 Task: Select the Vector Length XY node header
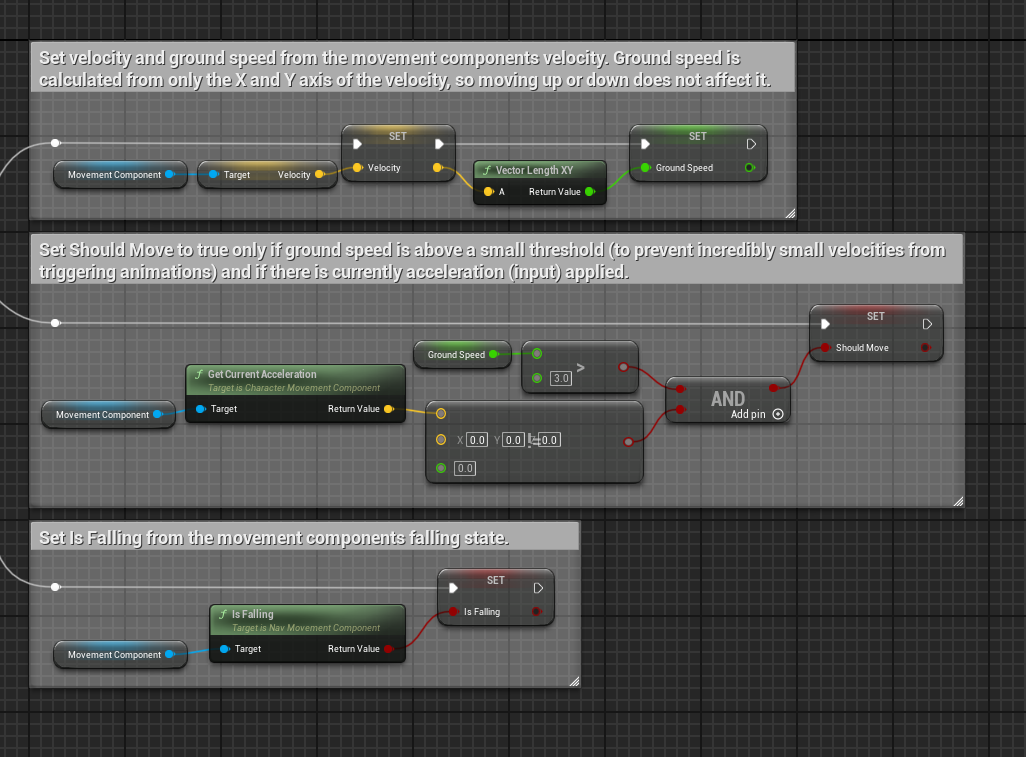[x=540, y=170]
